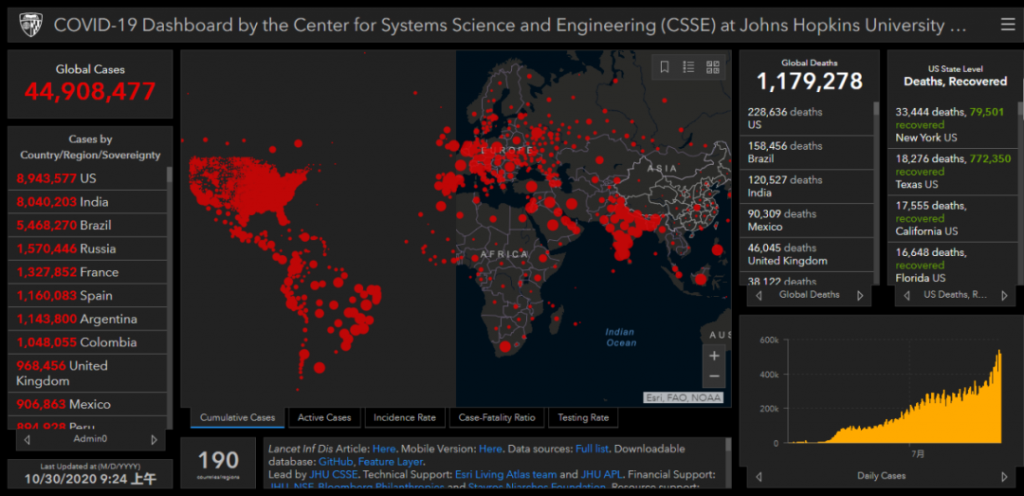1024x496 pixels.
Task: Select the Brazil row in country list
Action: (88, 225)
